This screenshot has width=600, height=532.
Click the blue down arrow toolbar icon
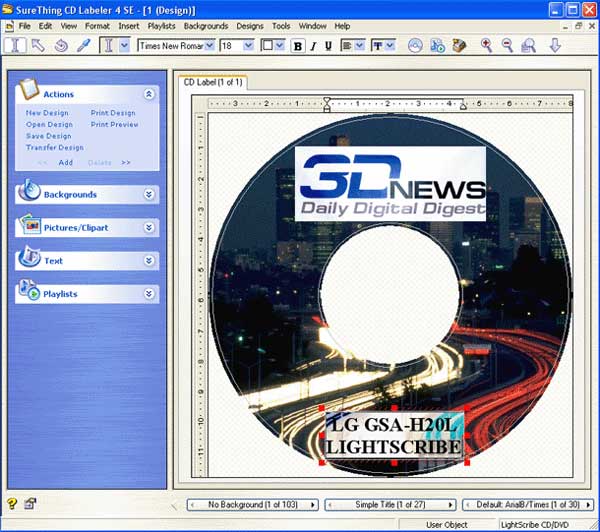(x=555, y=46)
